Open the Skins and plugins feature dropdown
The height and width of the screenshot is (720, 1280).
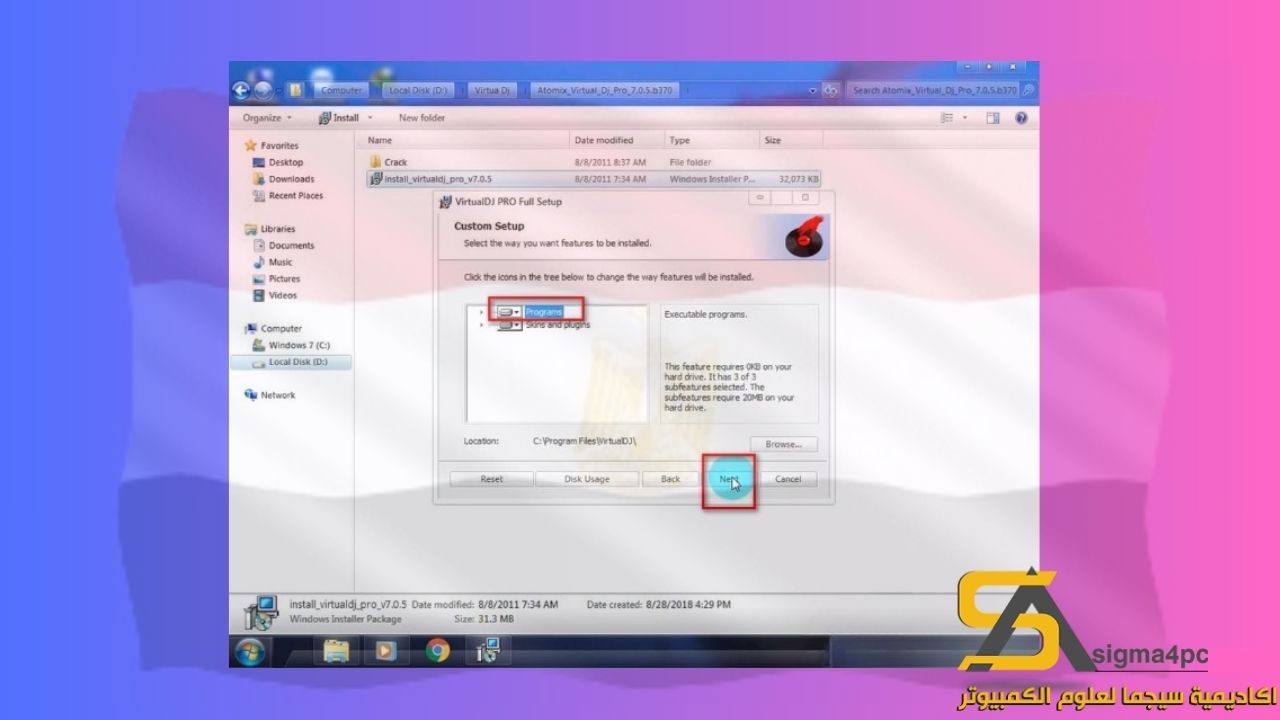(509, 325)
